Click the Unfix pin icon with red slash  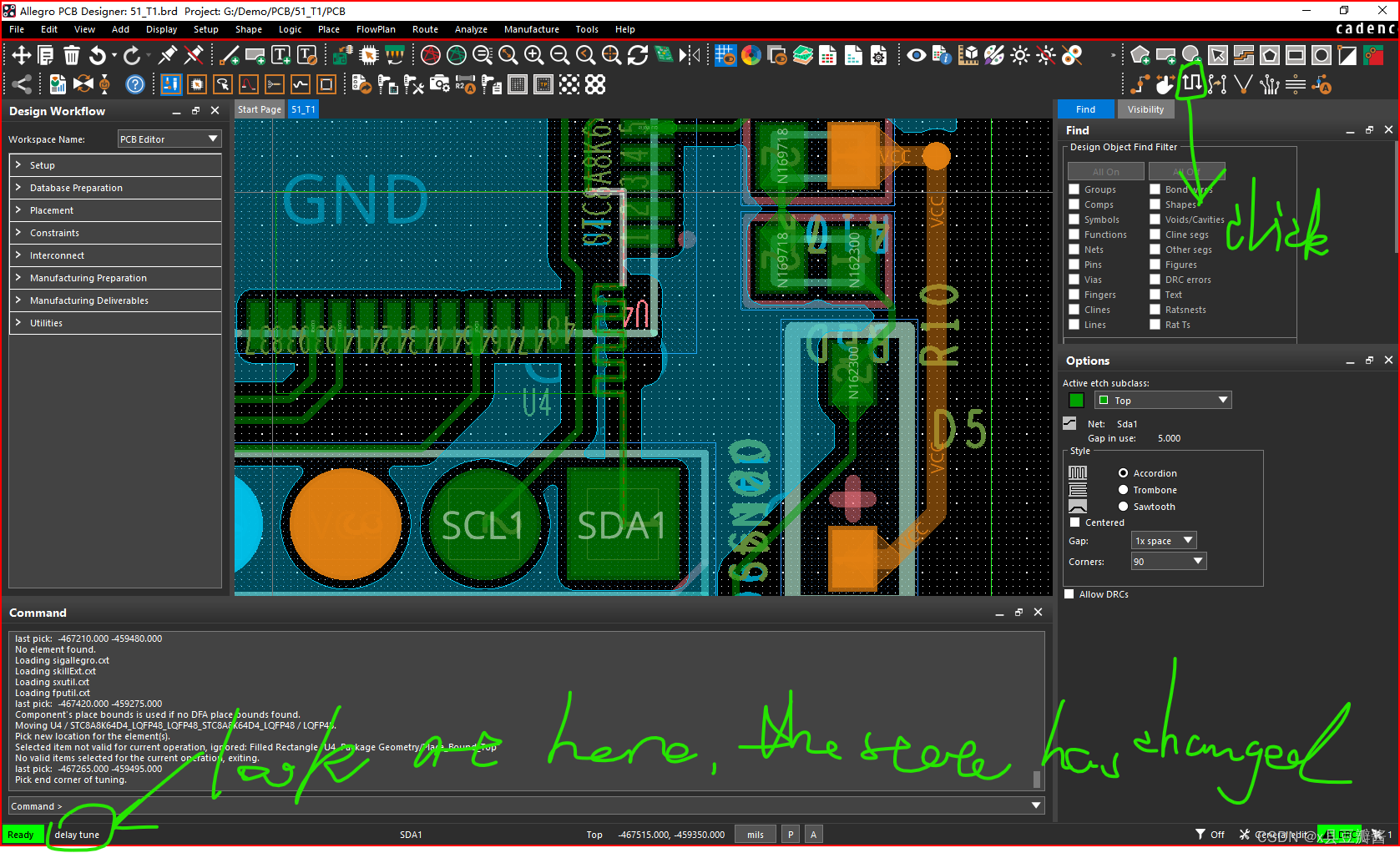click(194, 55)
